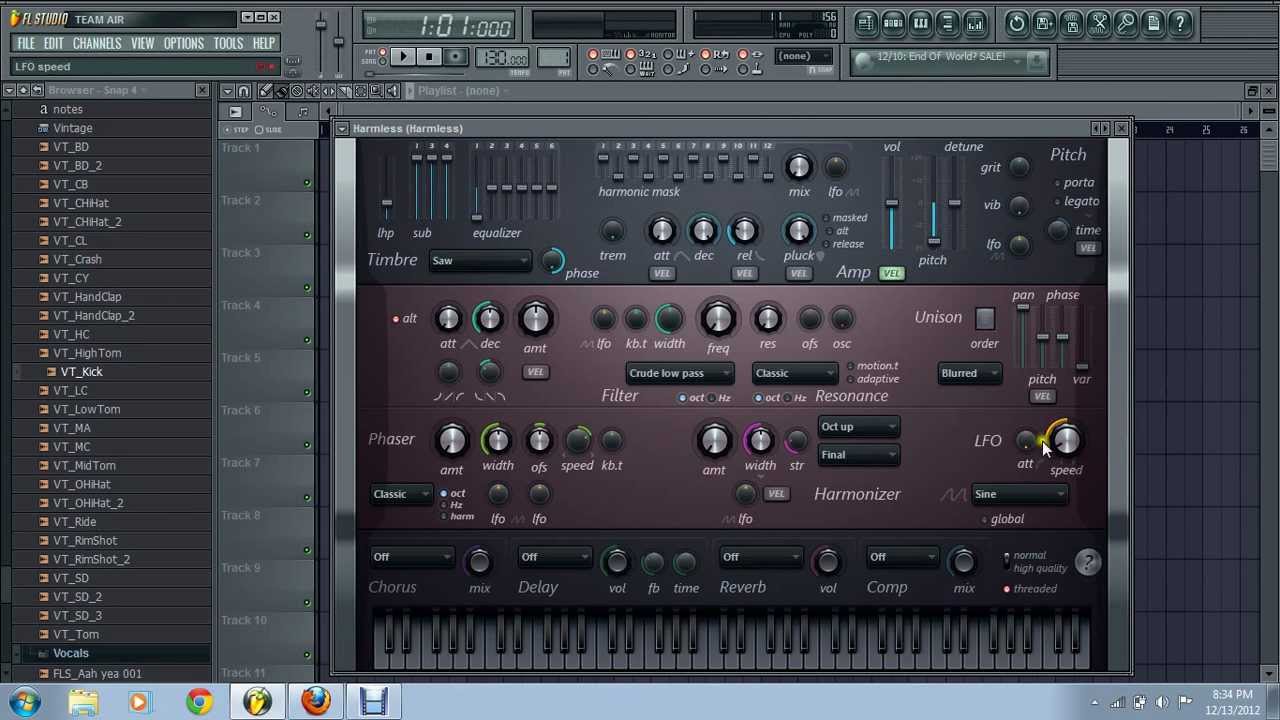Click the render to audio file icon
The width and height of the screenshot is (1280, 720).
pyautogui.click(x=1071, y=23)
